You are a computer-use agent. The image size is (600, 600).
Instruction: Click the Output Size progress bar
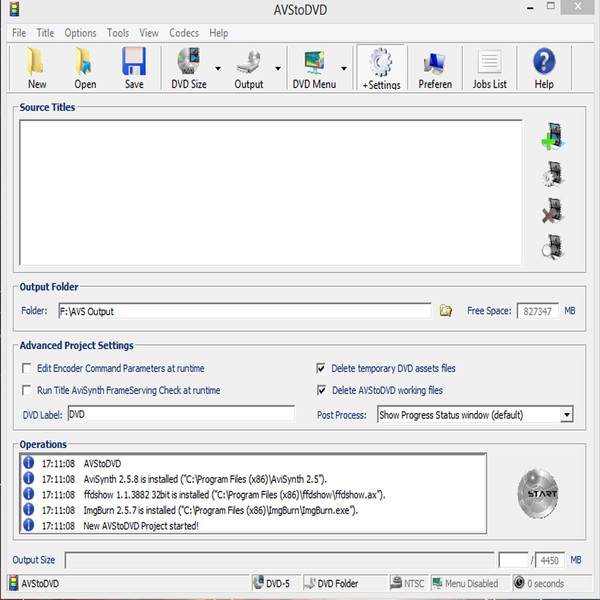(279, 560)
